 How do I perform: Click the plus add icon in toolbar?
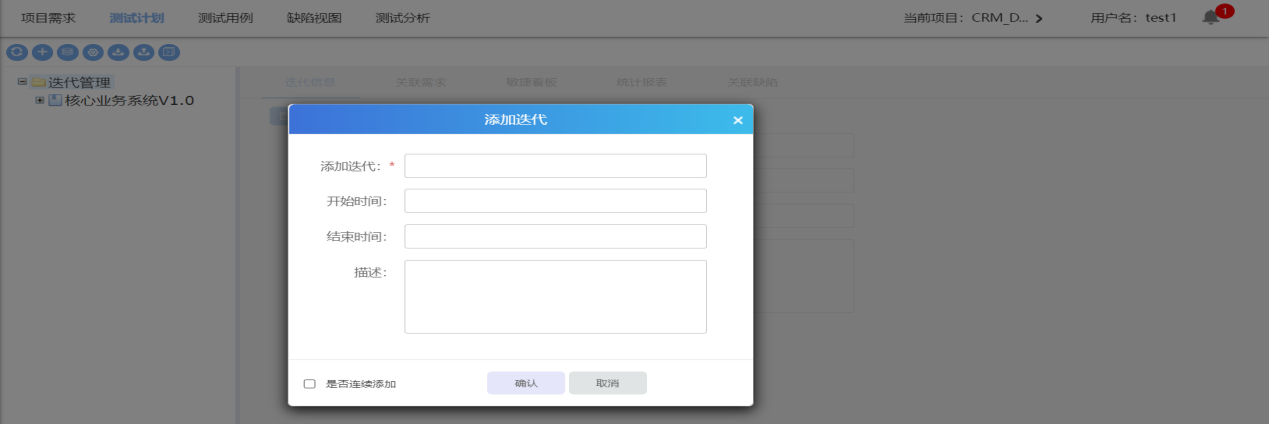point(42,51)
